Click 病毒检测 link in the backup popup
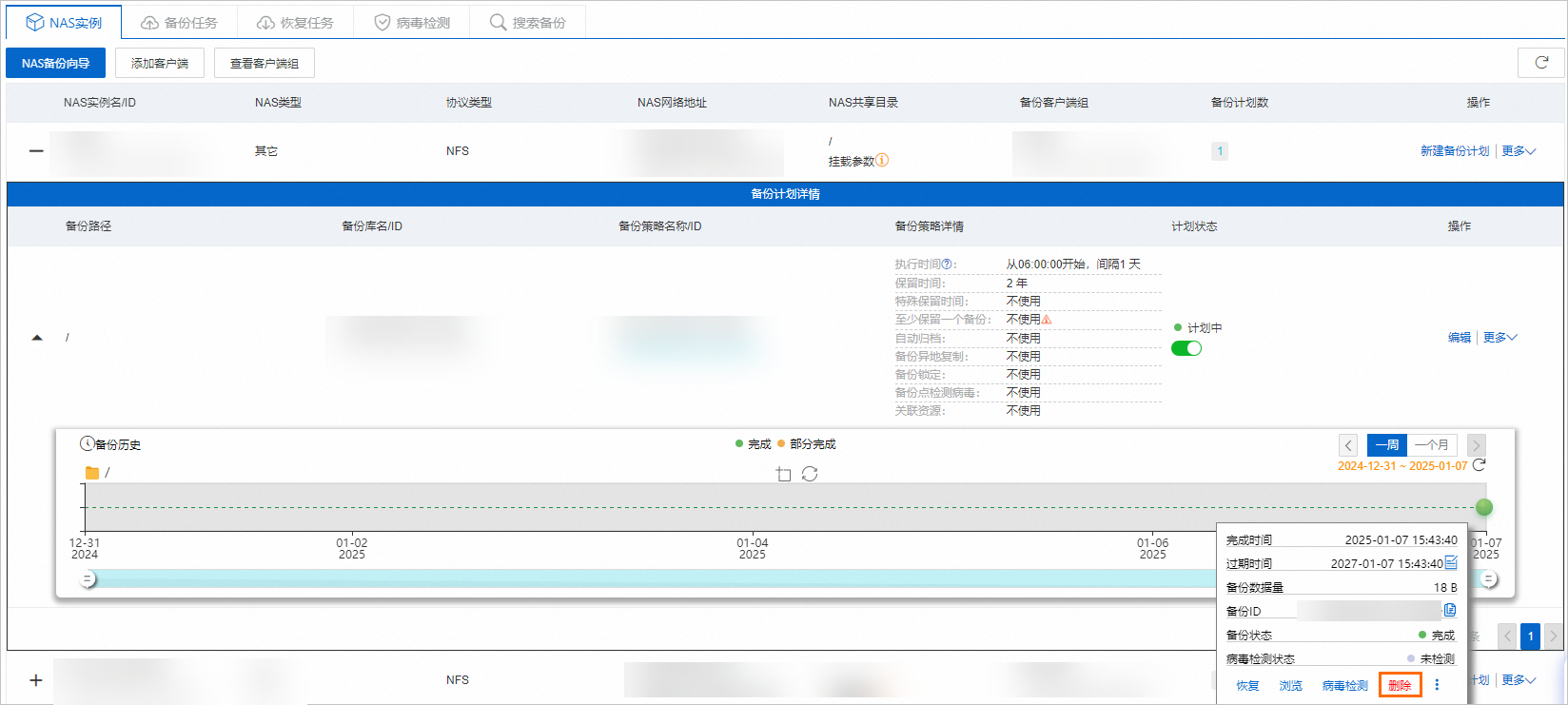 [x=1344, y=686]
